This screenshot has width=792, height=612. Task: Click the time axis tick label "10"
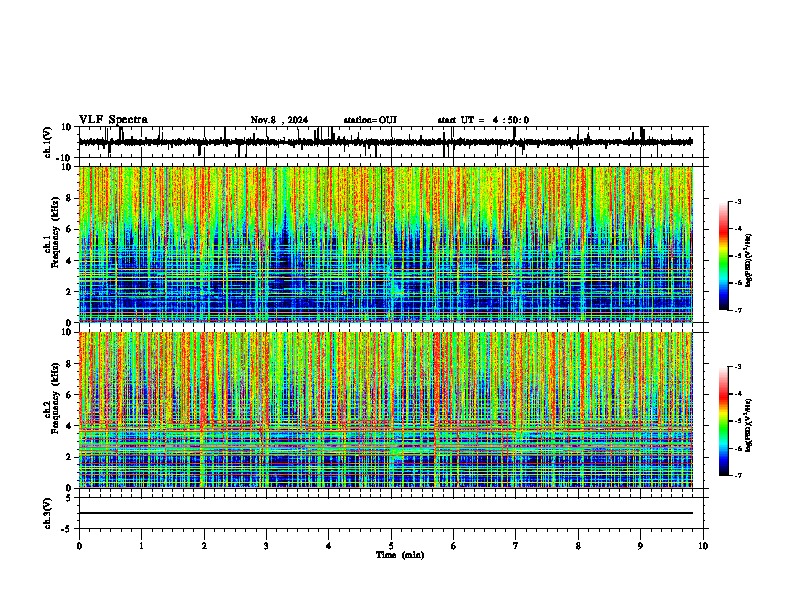pyautogui.click(x=703, y=546)
